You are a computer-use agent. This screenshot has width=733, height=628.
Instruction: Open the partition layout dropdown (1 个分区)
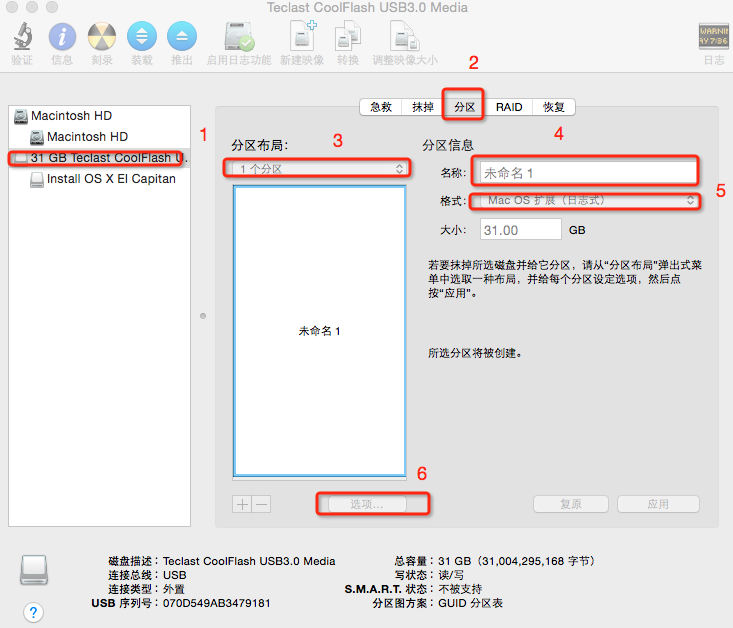[318, 169]
